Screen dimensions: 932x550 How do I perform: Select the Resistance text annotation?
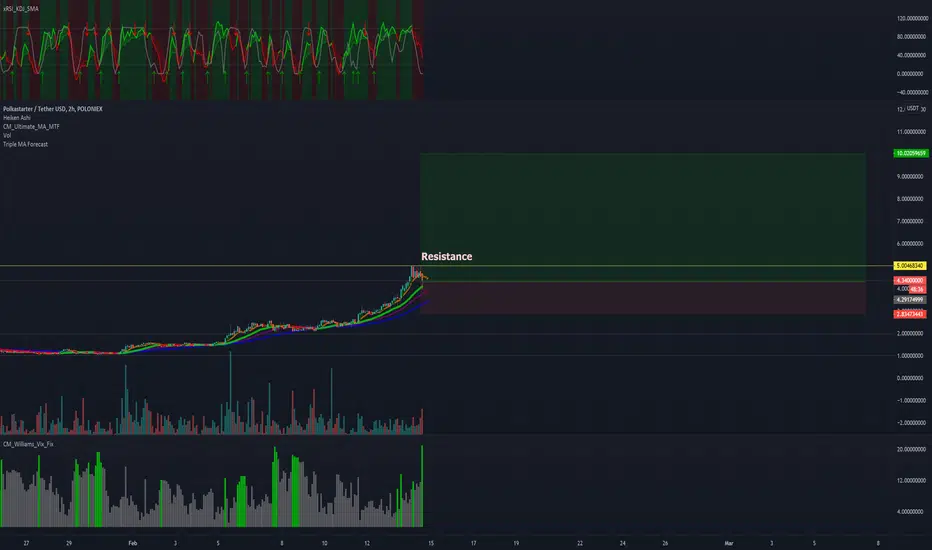click(x=446, y=256)
